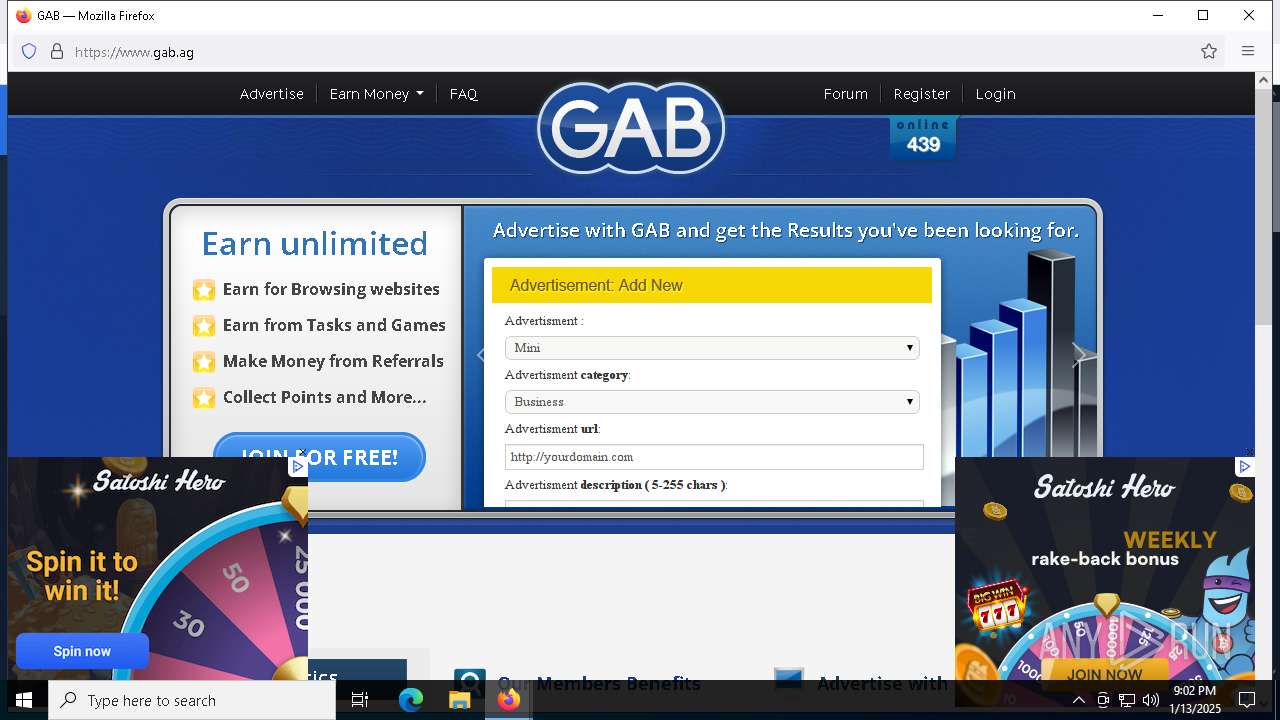
Task: Open the Login page
Action: pyautogui.click(x=995, y=94)
